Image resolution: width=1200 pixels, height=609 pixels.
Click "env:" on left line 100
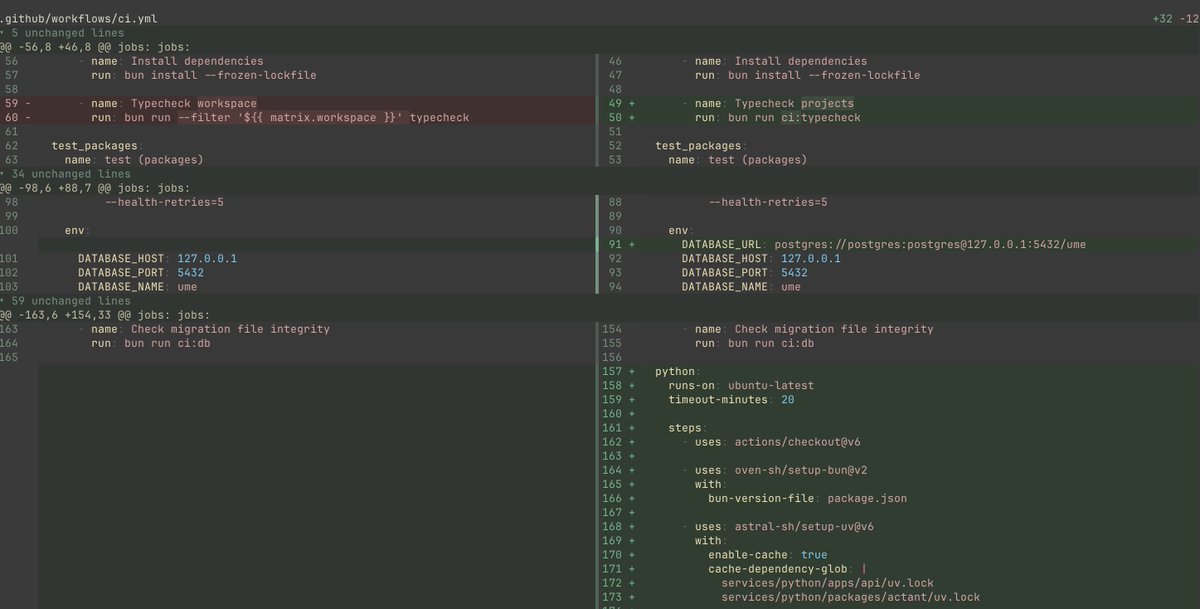pos(78,230)
